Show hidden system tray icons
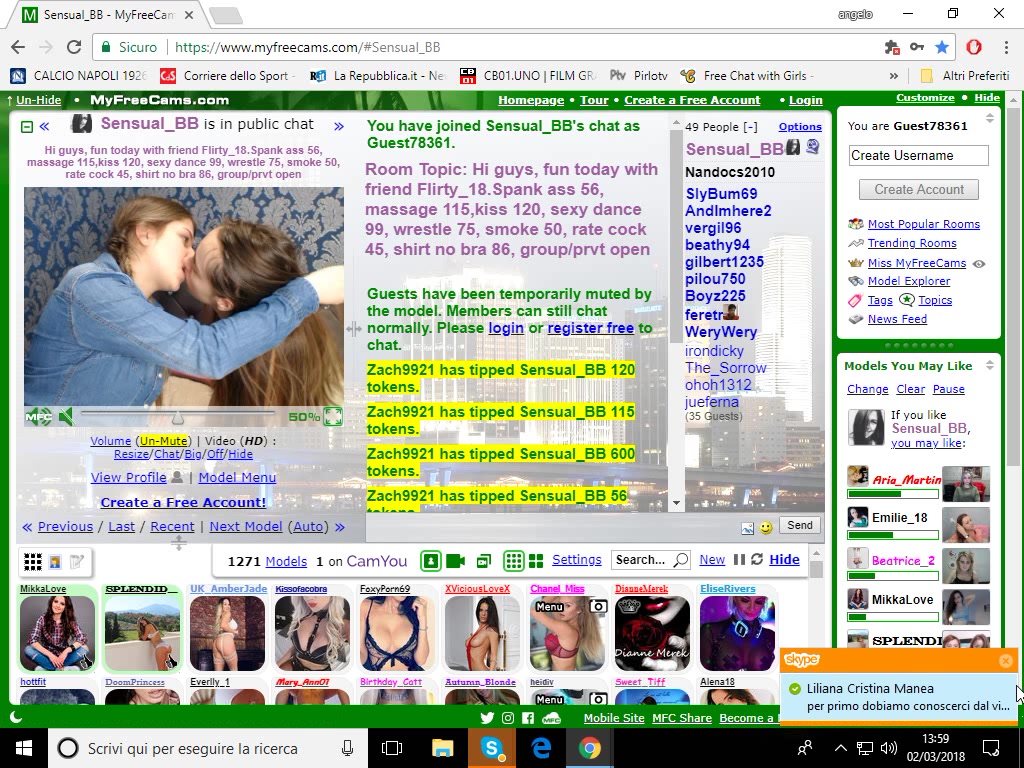Screen dimensions: 1024x768 pos(840,748)
